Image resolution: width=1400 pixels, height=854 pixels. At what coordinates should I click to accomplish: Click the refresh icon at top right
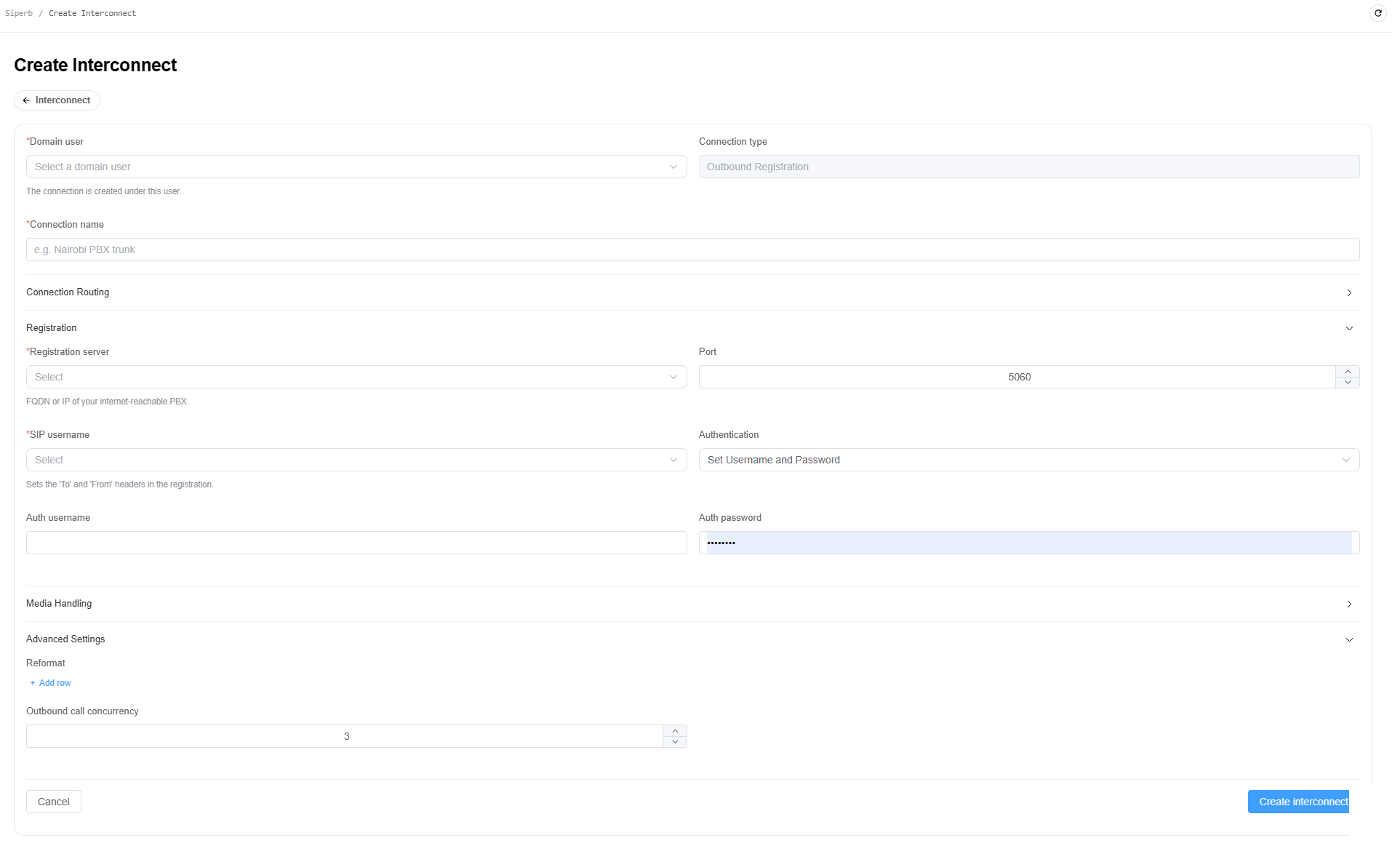tap(1377, 13)
